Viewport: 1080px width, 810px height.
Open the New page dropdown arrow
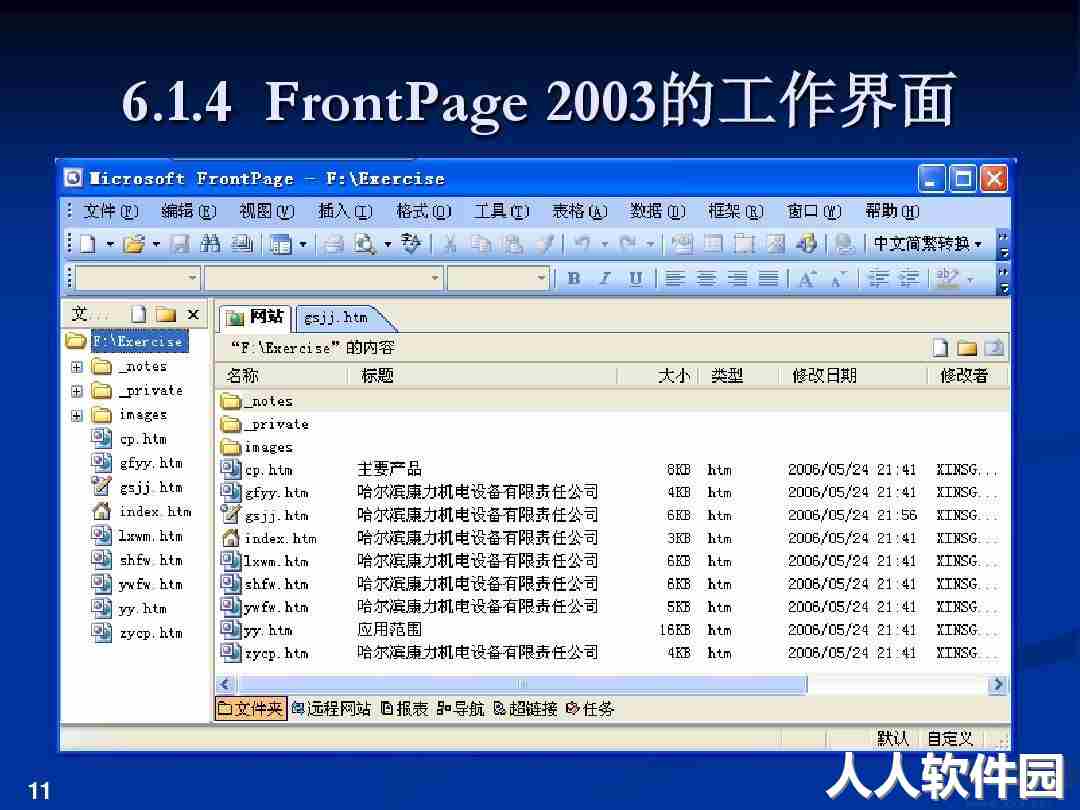click(110, 244)
